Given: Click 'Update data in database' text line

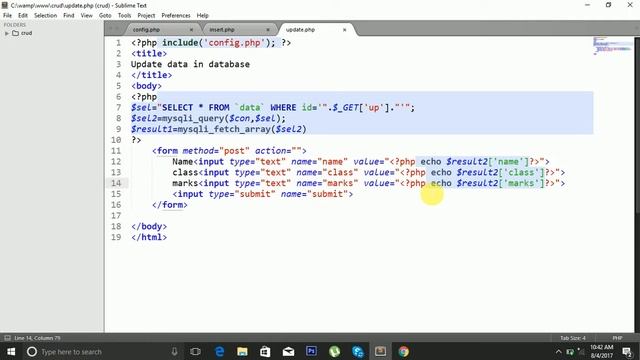Looking at the screenshot, I should coord(190,64).
